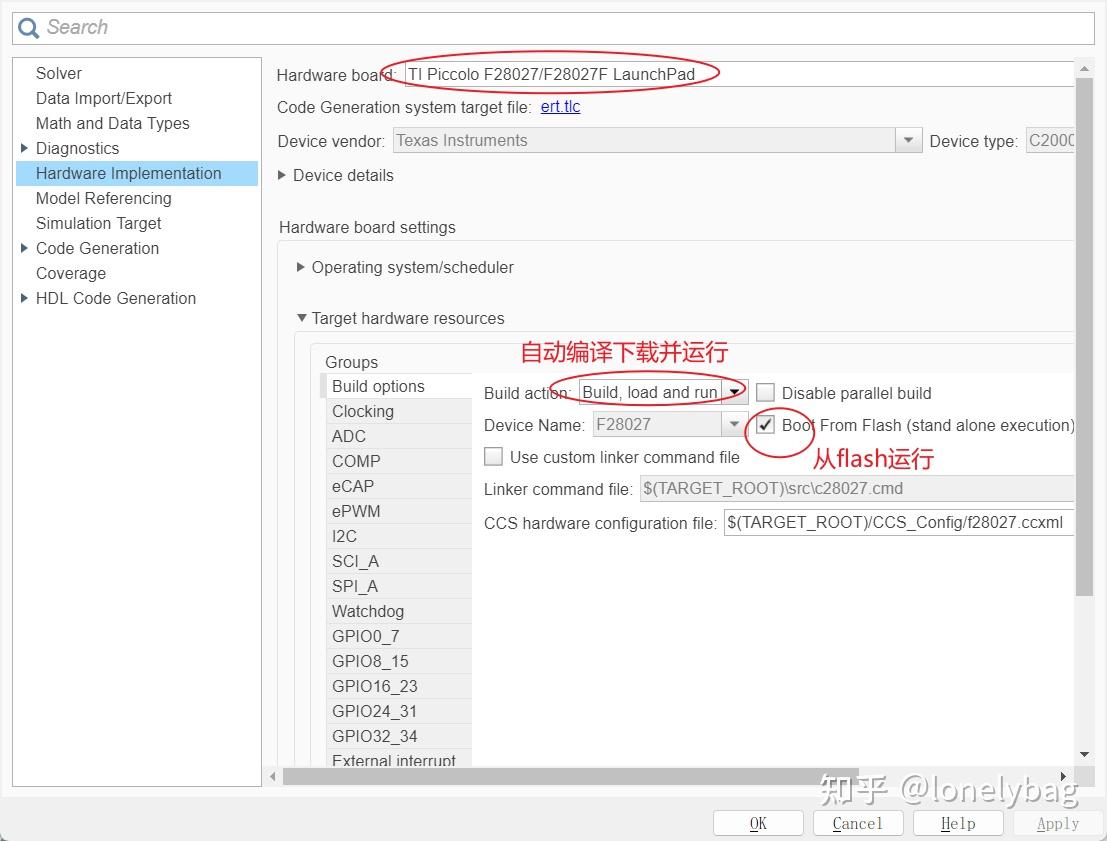Click the horizontal scrollbar thumb
Image resolution: width=1107 pixels, height=841 pixels.
570,777
